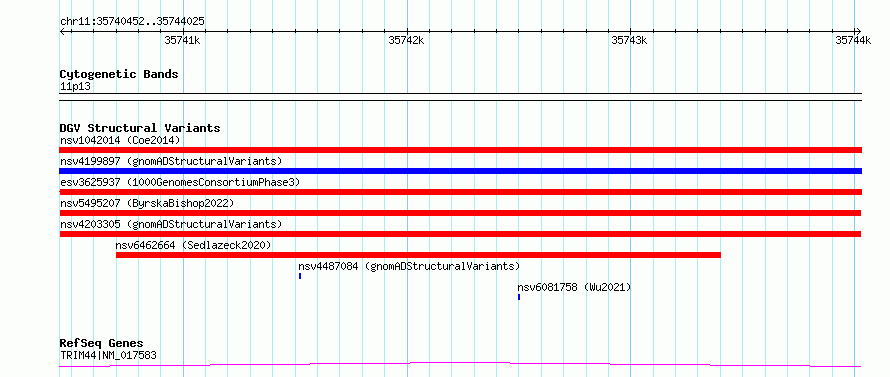
Task: Open the first gnomAD variant label nsv4199897
Action: pos(171,161)
